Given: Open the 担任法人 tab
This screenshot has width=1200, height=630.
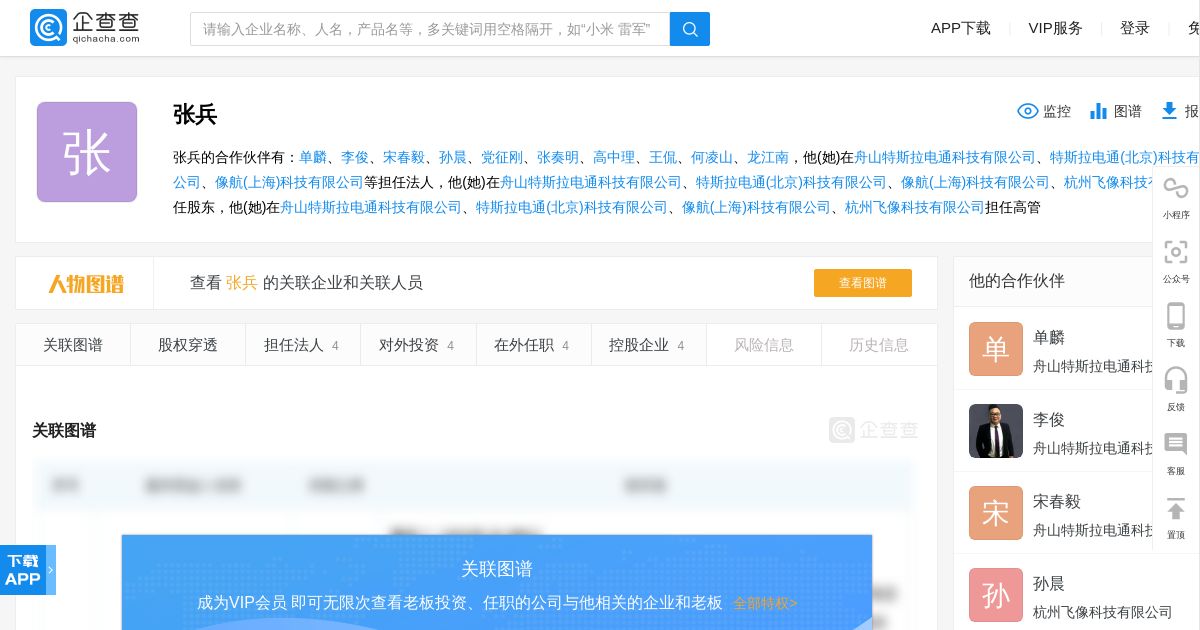Looking at the screenshot, I should coord(303,345).
